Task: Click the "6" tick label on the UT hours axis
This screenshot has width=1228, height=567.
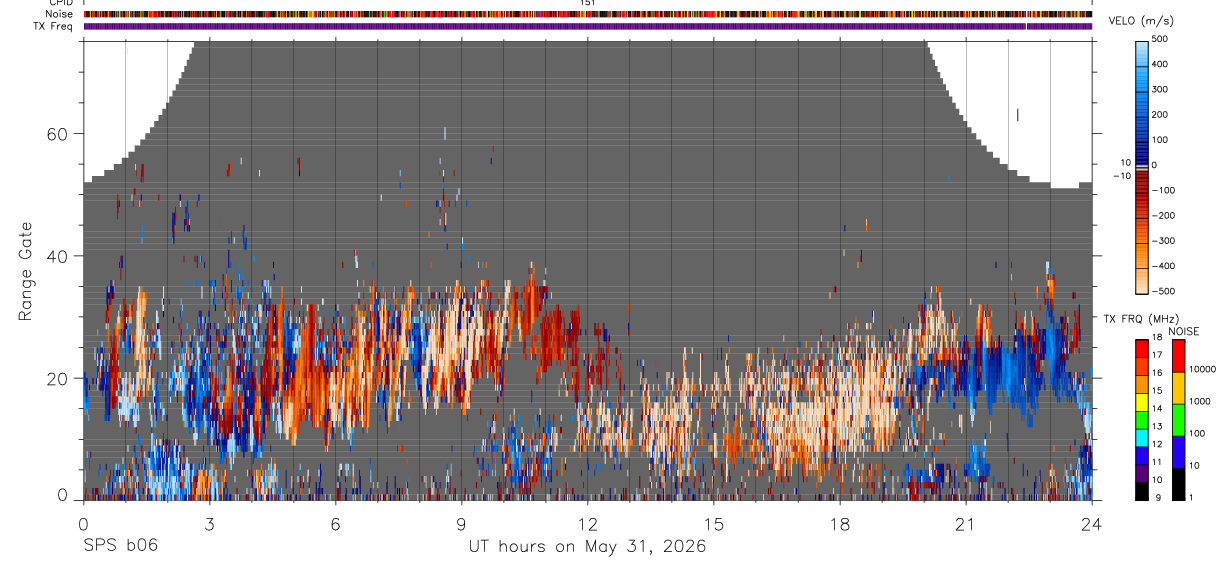Action: pyautogui.click(x=335, y=523)
